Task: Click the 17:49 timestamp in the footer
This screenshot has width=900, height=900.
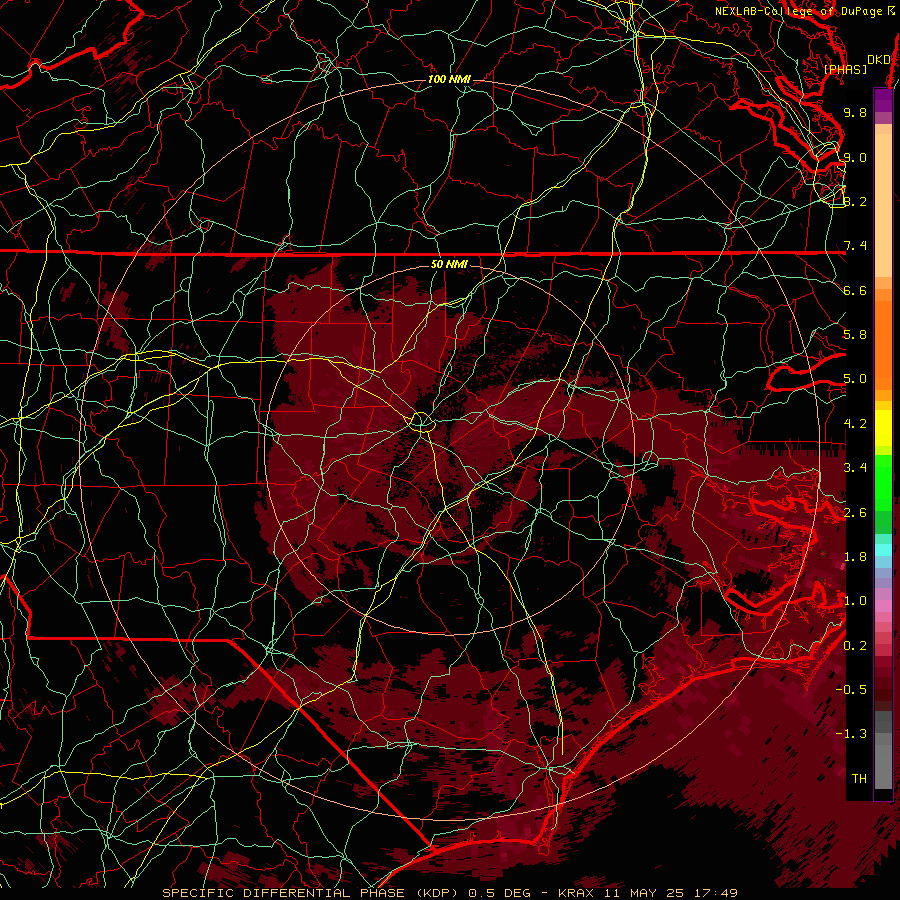Action: 717,893
